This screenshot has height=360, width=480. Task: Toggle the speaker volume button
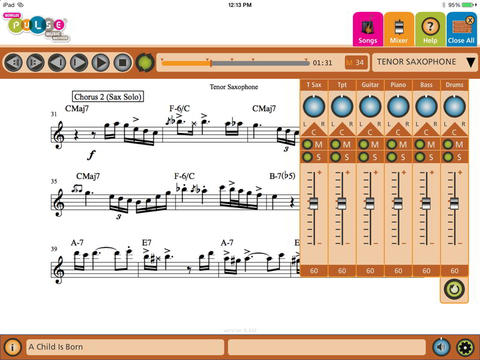tap(441, 347)
